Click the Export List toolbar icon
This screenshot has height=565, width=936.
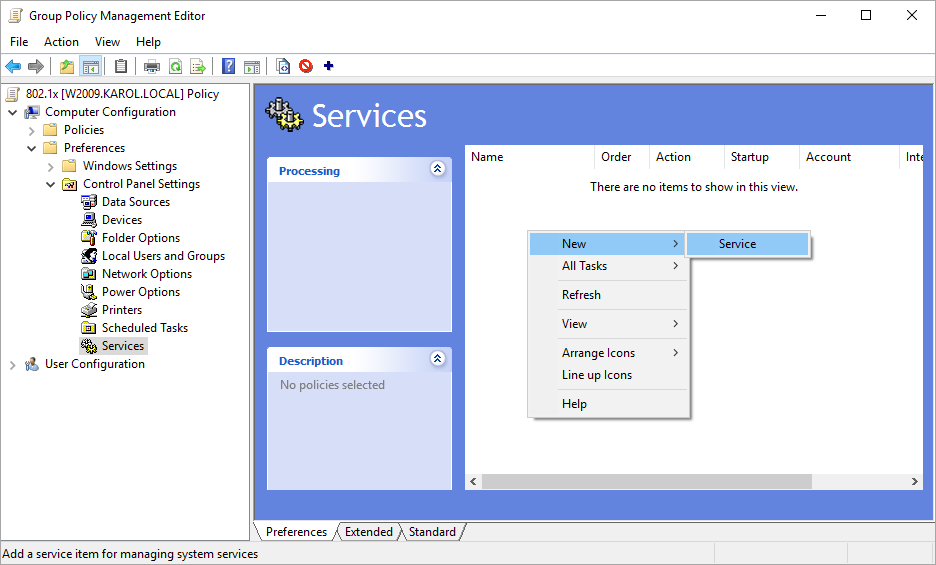198,67
